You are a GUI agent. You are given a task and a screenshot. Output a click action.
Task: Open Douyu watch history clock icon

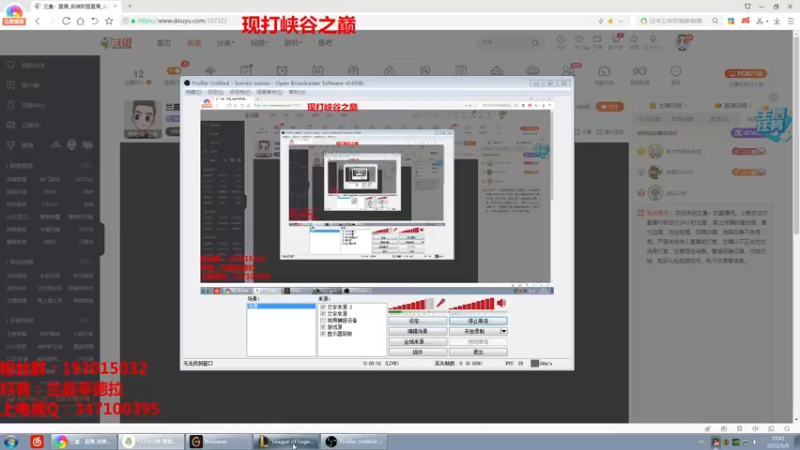pos(561,40)
